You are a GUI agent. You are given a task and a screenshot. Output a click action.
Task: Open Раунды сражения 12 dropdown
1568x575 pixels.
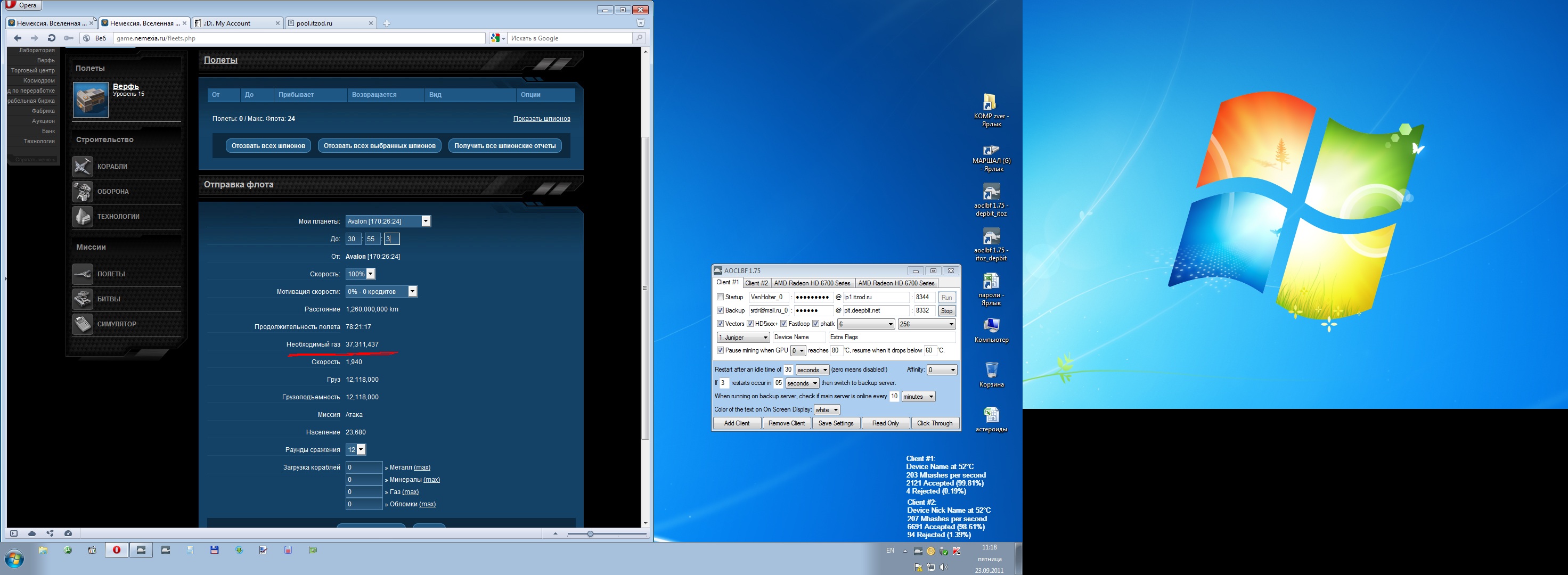355,450
